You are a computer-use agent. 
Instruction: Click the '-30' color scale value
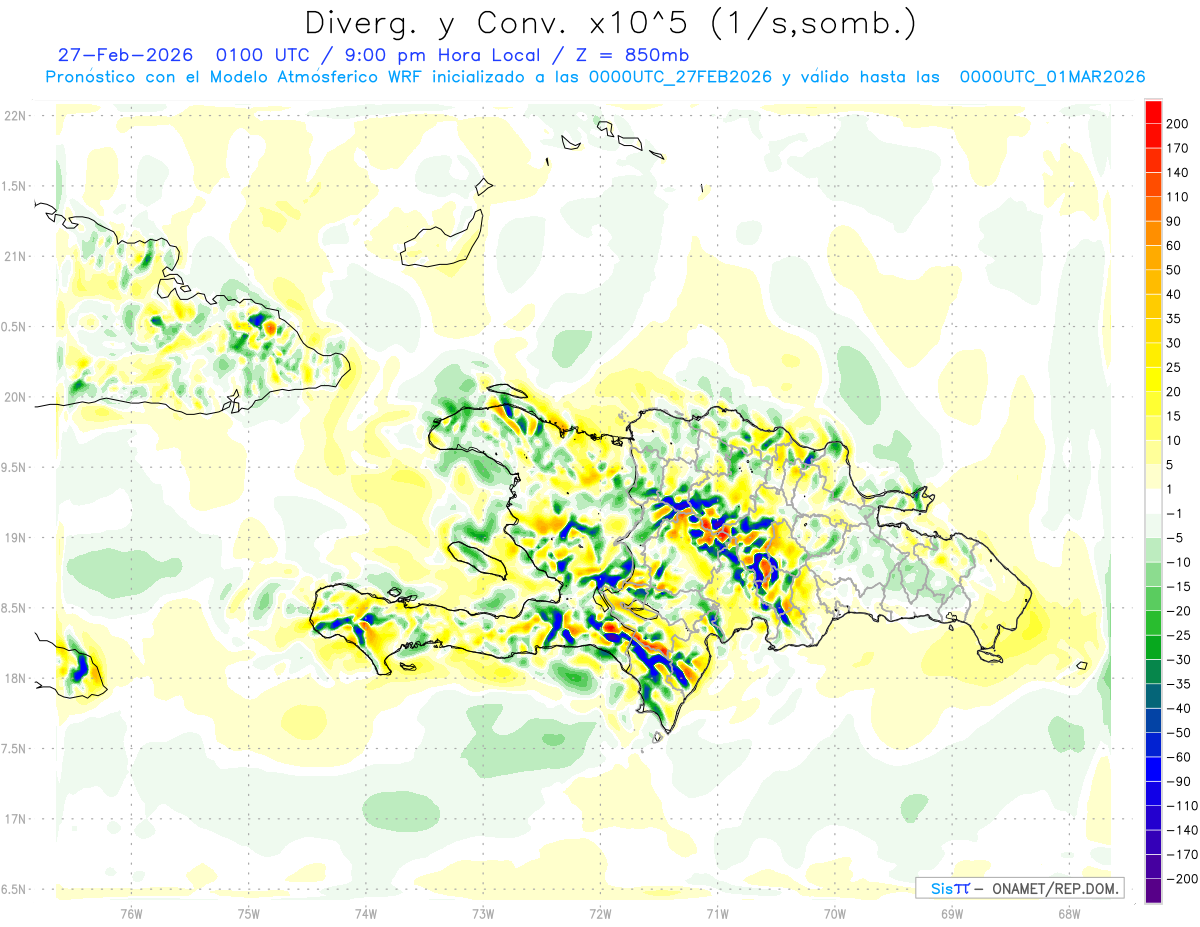tap(1179, 660)
